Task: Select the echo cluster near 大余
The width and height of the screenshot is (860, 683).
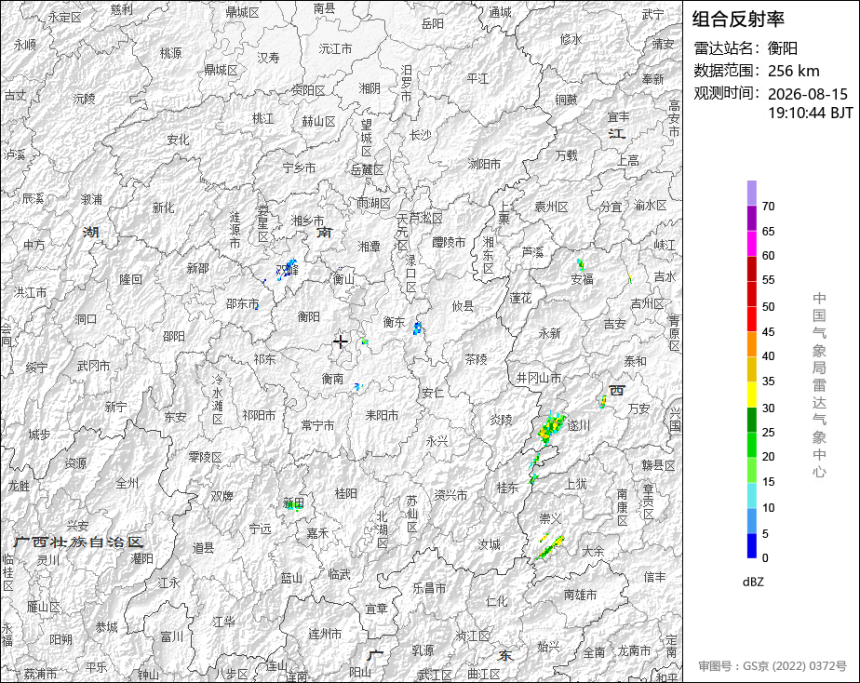Action: tap(551, 547)
